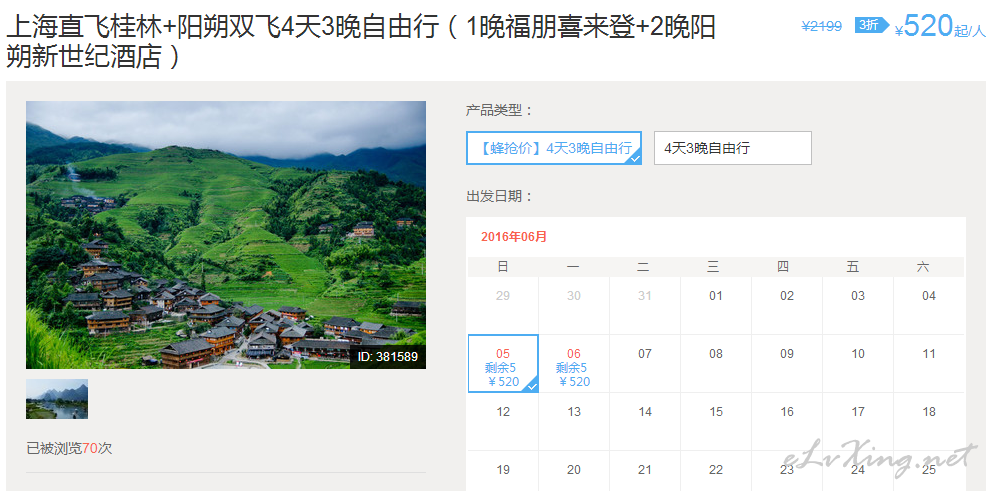988x491 pixels.
Task: Open the main terraced village photo
Action: point(226,234)
